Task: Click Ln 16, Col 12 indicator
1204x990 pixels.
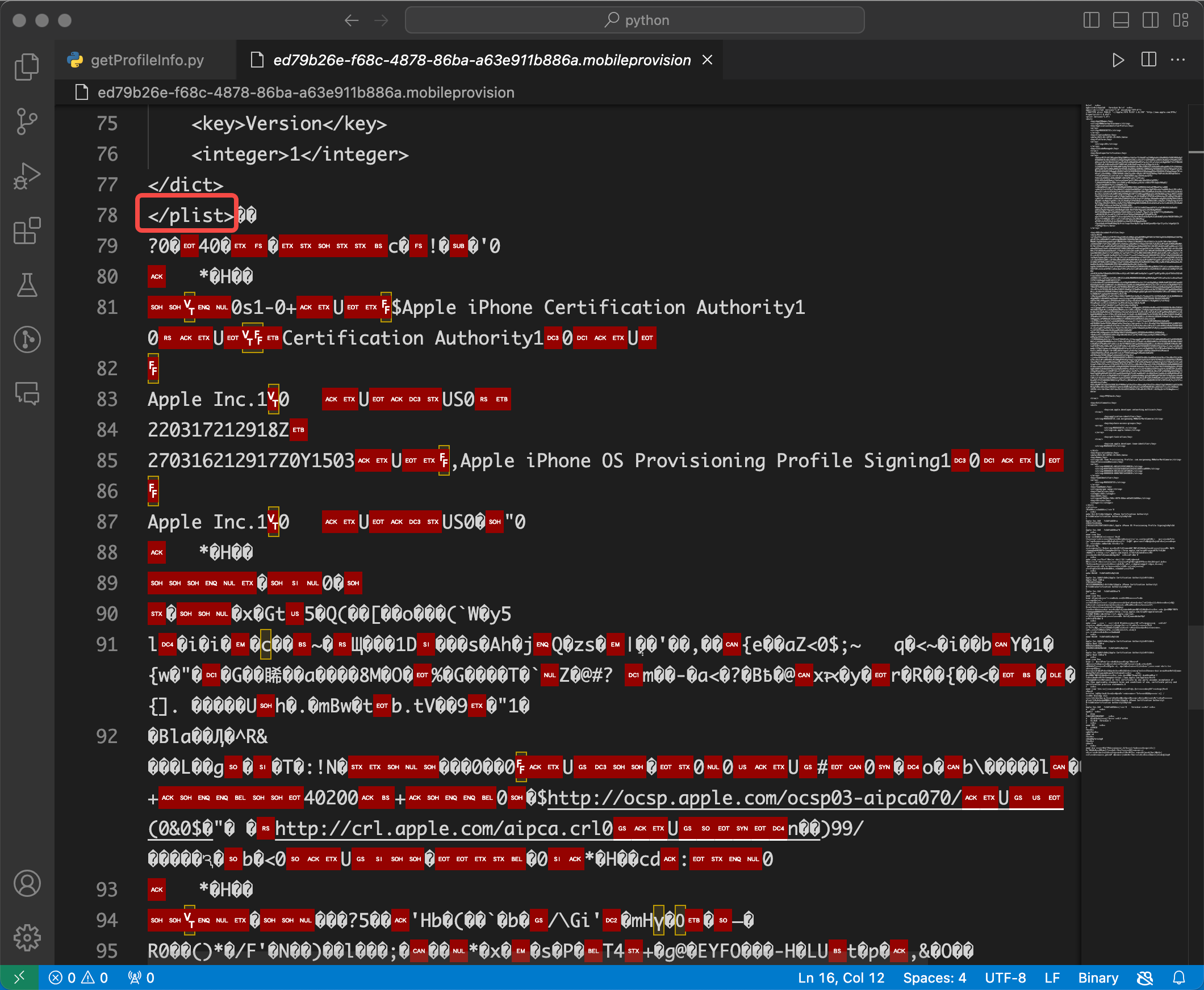Action: (841, 978)
